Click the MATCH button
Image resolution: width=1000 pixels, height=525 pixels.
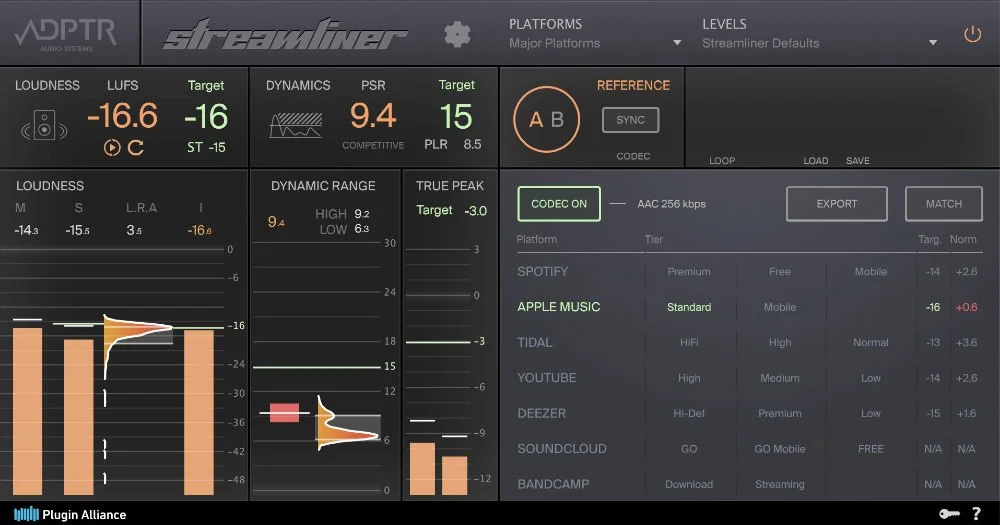[944, 204]
